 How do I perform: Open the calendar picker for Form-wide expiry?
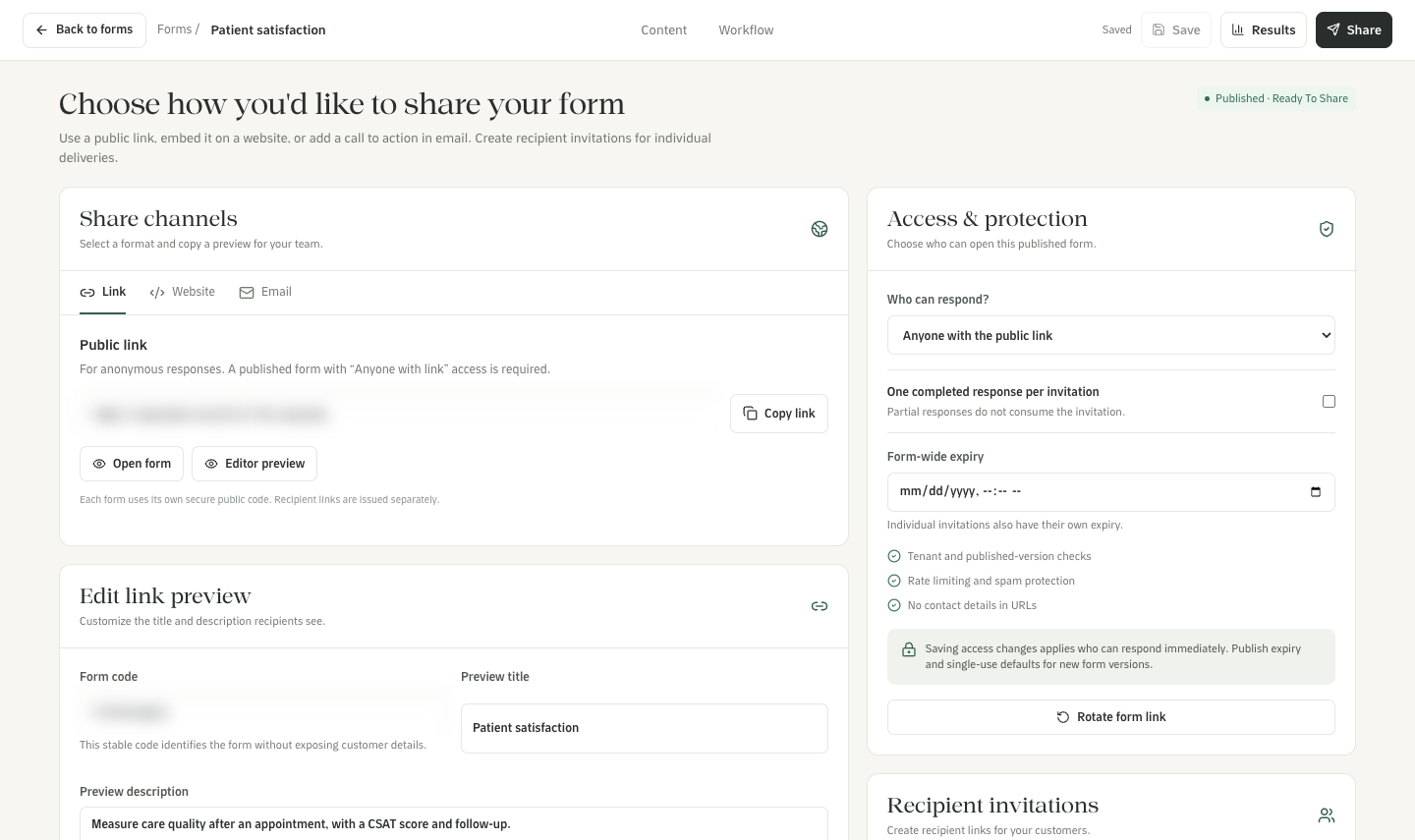click(x=1316, y=492)
